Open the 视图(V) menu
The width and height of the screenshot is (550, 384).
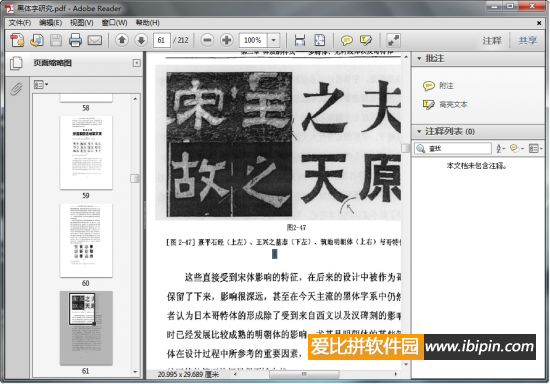coord(81,23)
